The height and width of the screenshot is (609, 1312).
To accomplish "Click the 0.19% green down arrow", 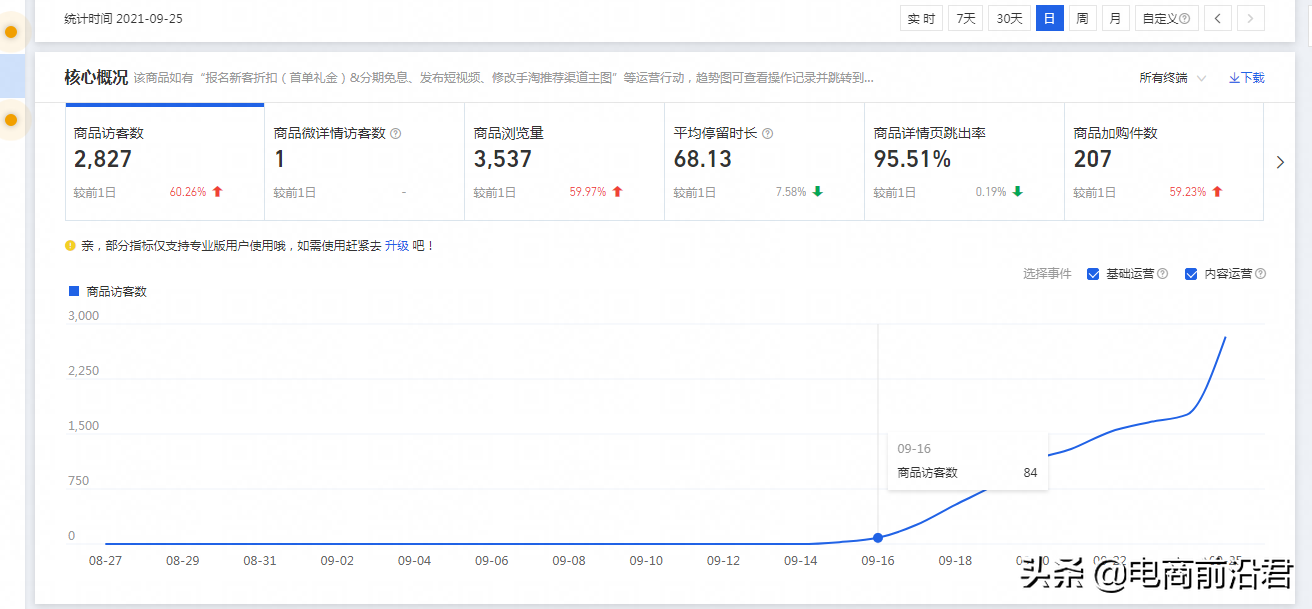I will click(1017, 192).
